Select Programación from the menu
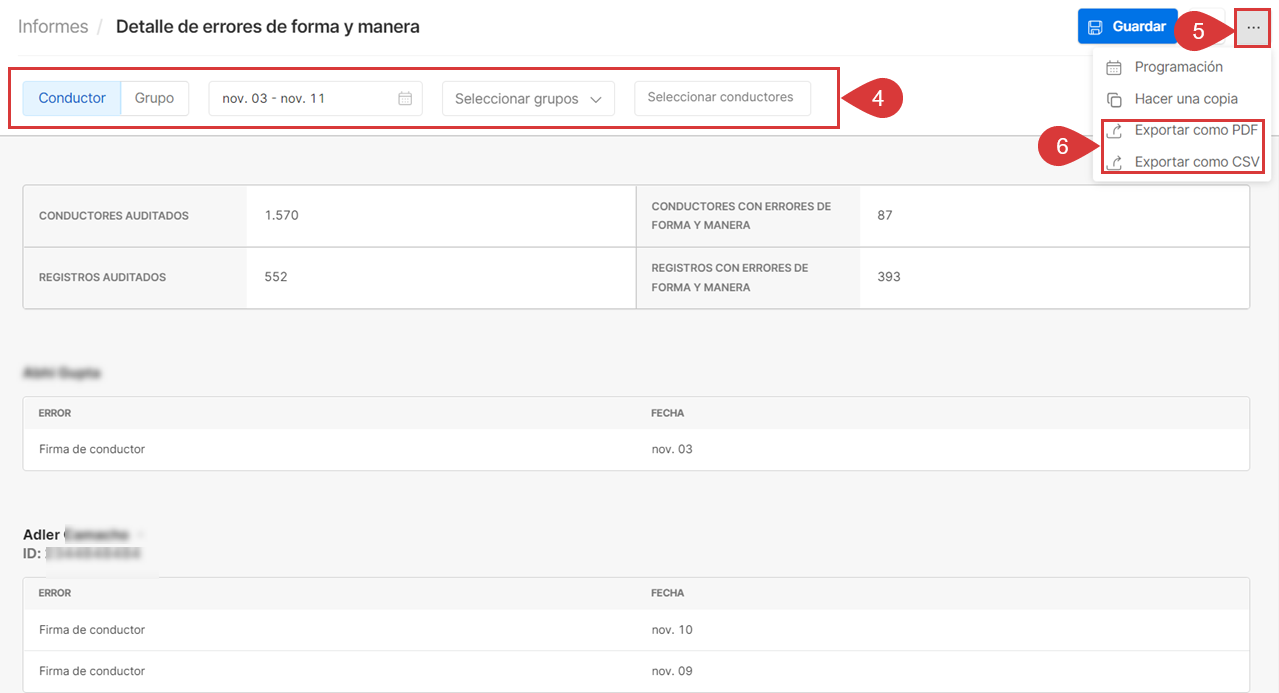Screen dimensions: 1279x693 1178,67
